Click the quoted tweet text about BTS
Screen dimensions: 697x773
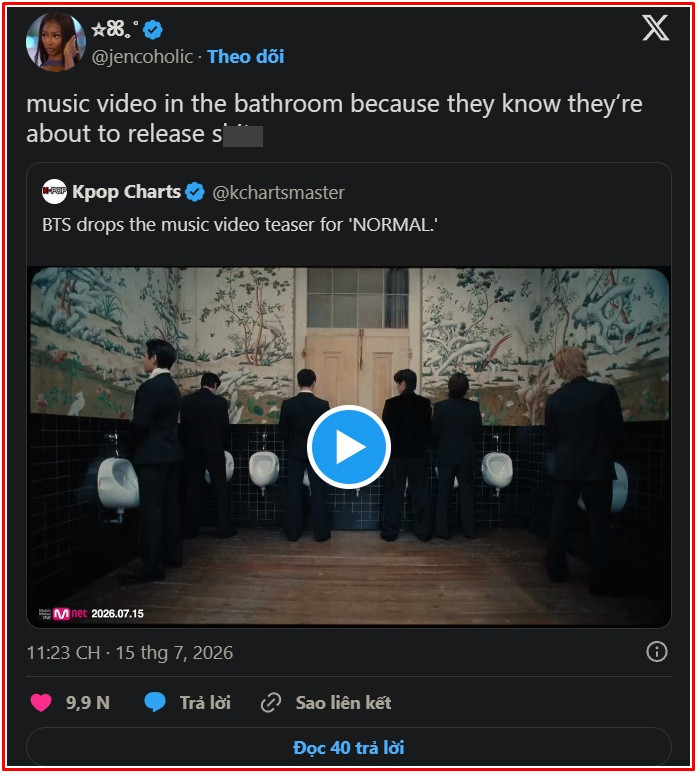click(240, 225)
